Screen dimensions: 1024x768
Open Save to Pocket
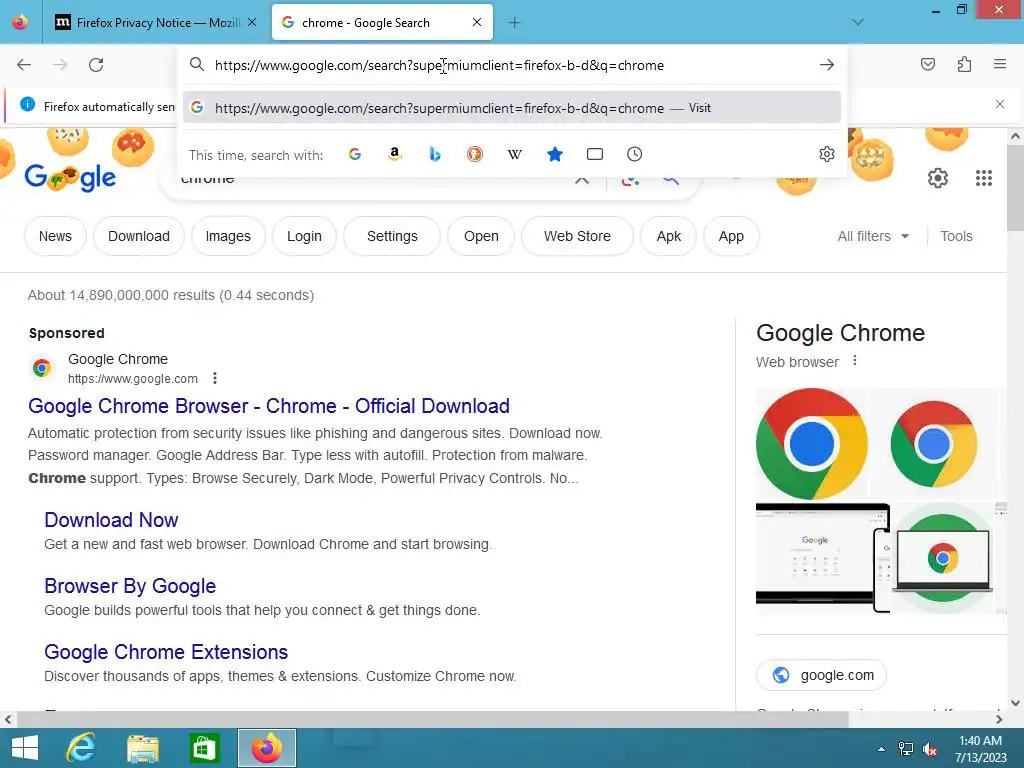click(927, 64)
